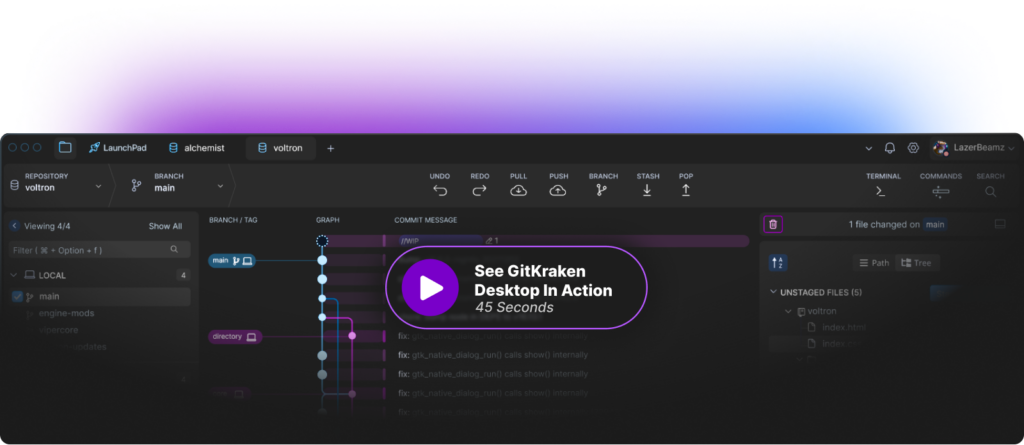Screen dimensions: 1024x445
Task: Collapse the LOCAL section
Action: click(14, 275)
